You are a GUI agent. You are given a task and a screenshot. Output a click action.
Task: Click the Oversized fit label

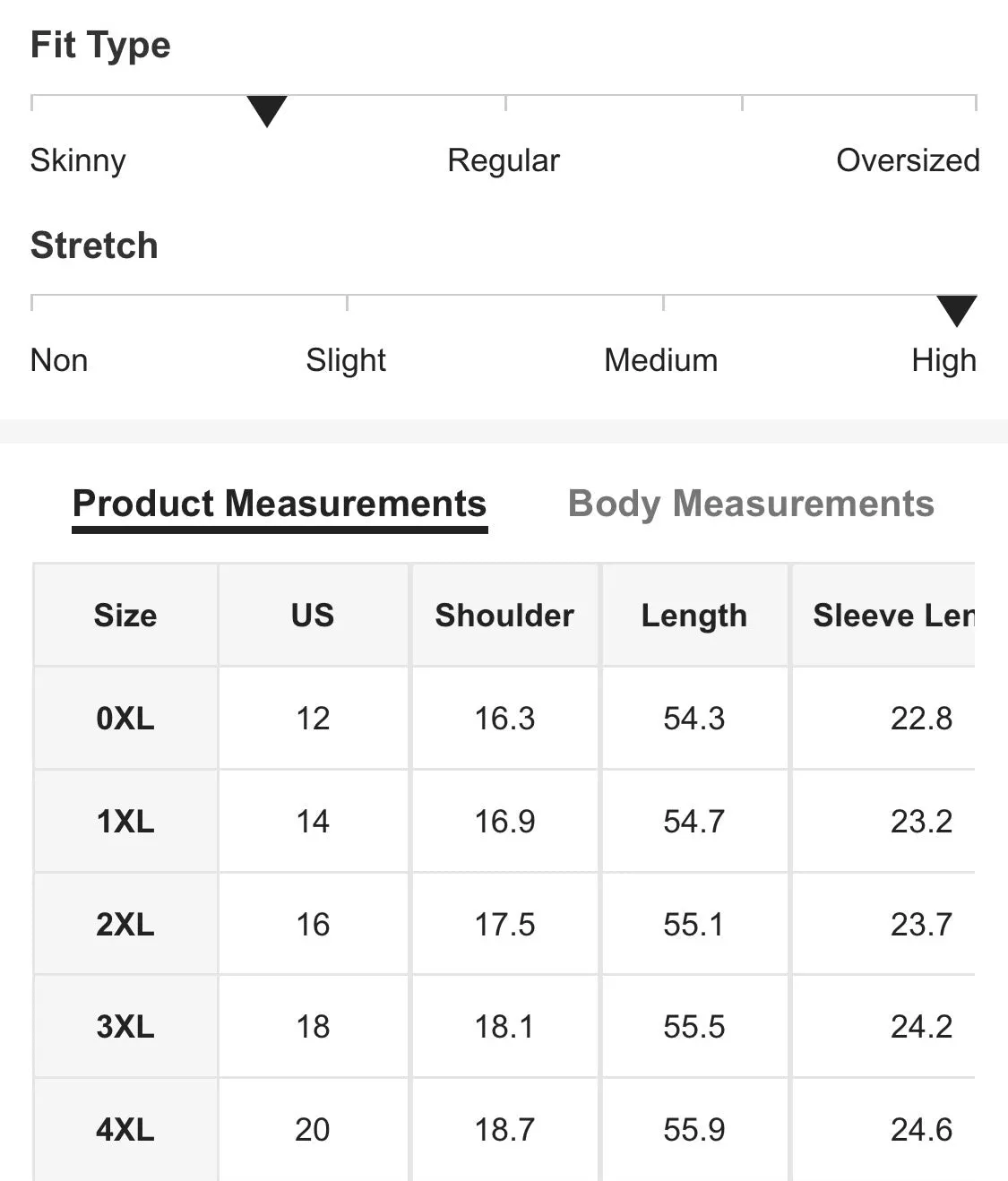pyautogui.click(x=908, y=160)
